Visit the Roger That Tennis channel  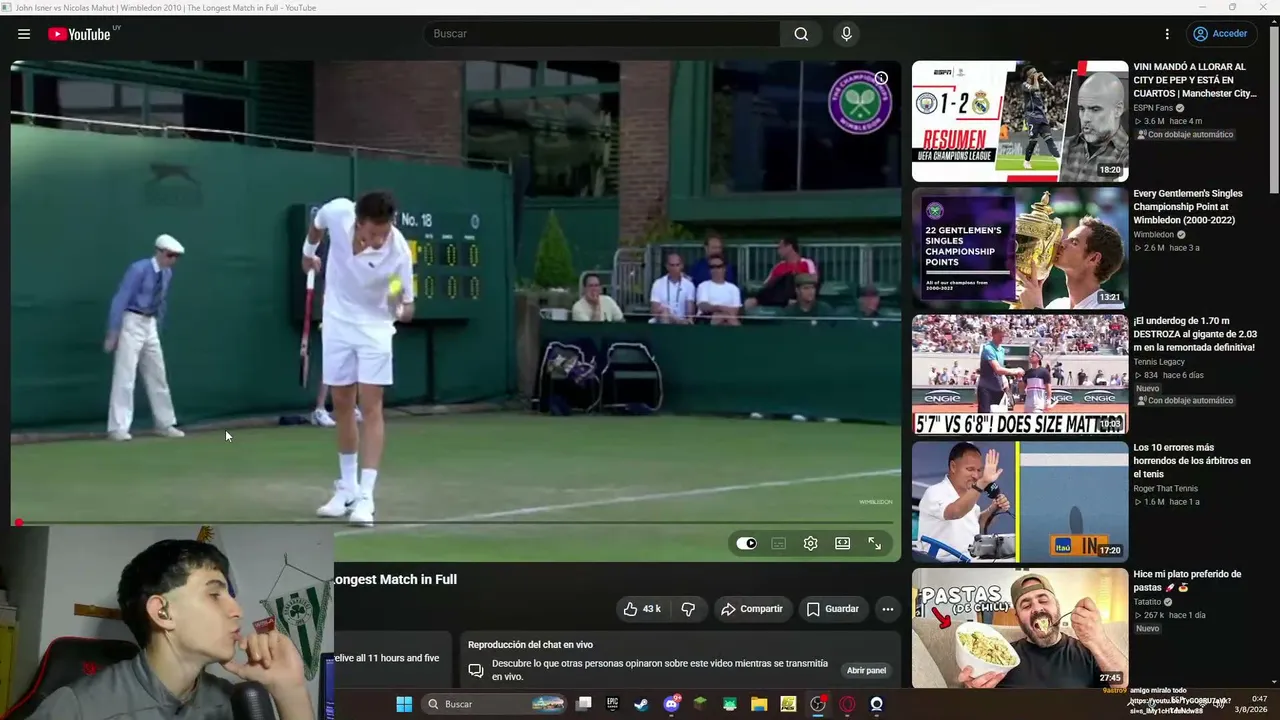click(1165, 489)
